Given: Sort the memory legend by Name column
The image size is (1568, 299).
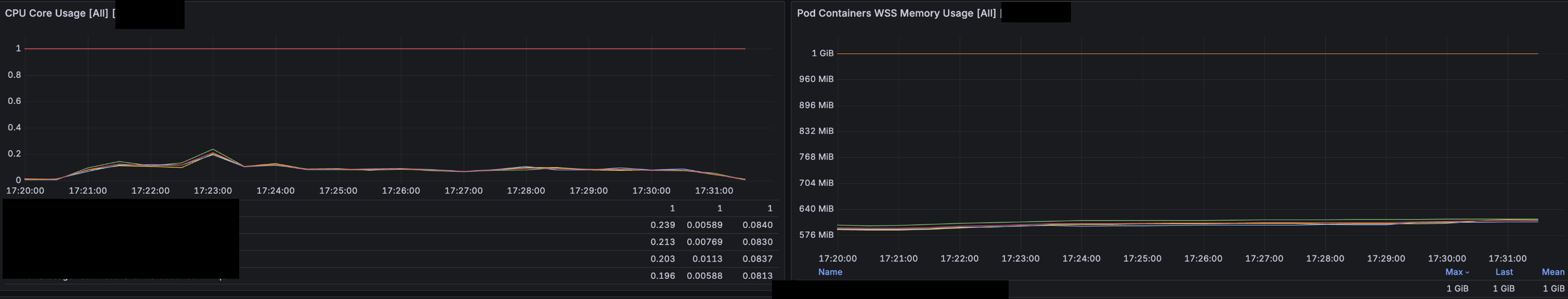Looking at the screenshot, I should 830,272.
